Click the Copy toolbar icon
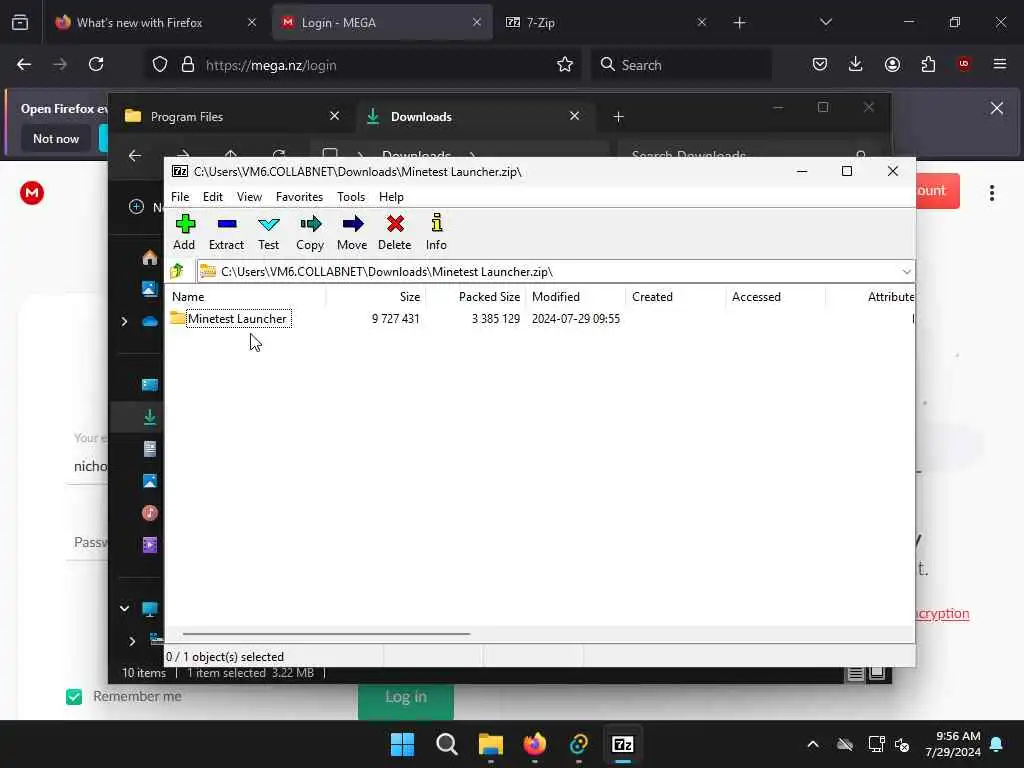 tap(310, 232)
